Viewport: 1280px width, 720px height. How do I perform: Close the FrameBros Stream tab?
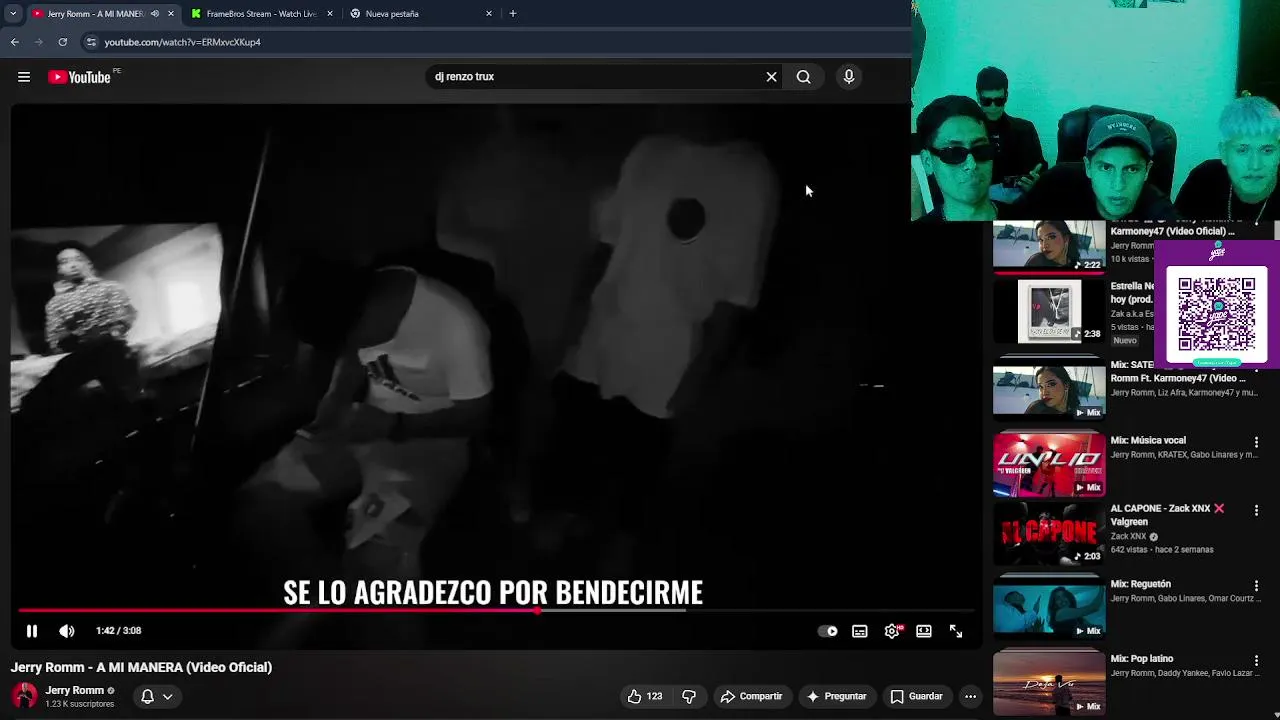click(x=330, y=14)
